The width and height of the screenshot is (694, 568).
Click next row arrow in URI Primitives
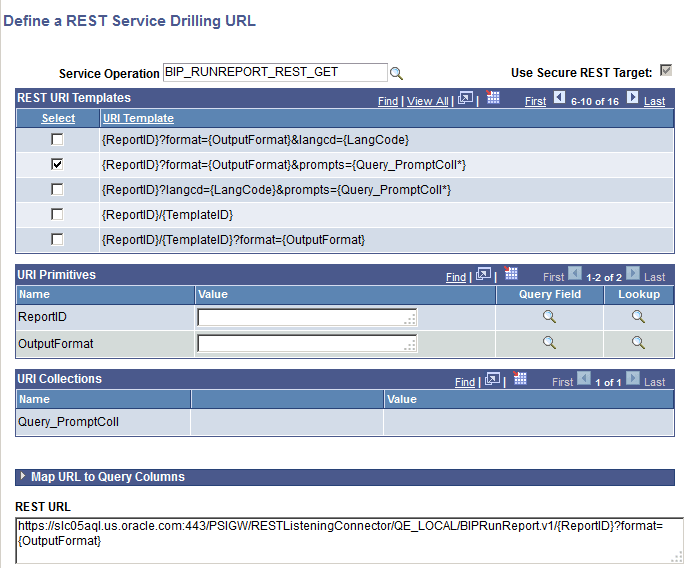point(633,273)
